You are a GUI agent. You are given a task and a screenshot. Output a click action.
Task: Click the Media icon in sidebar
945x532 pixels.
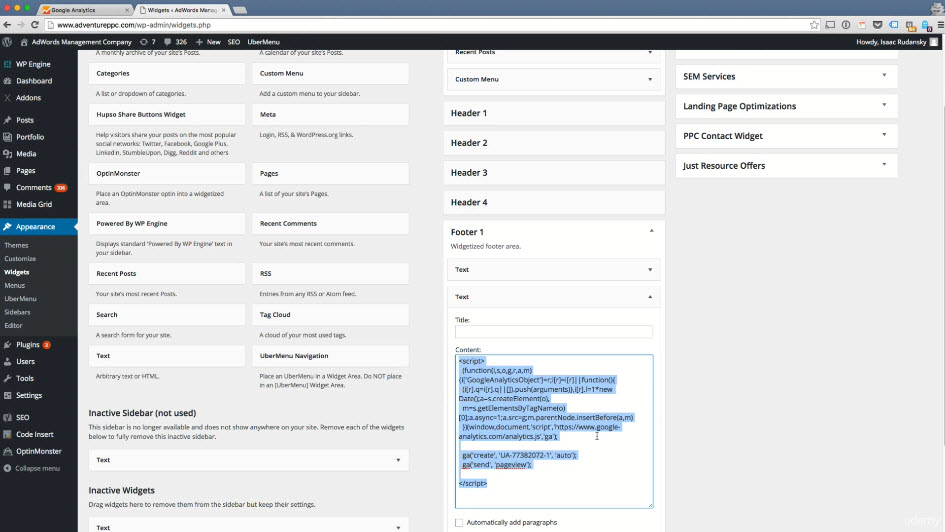point(8,154)
